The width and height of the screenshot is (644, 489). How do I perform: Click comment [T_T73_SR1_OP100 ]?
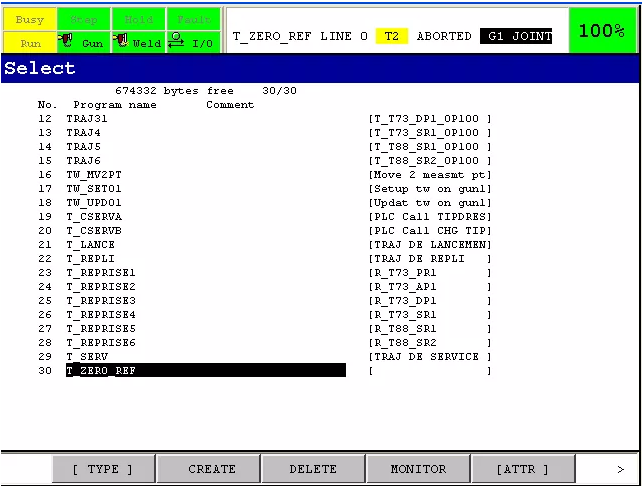(x=430, y=133)
